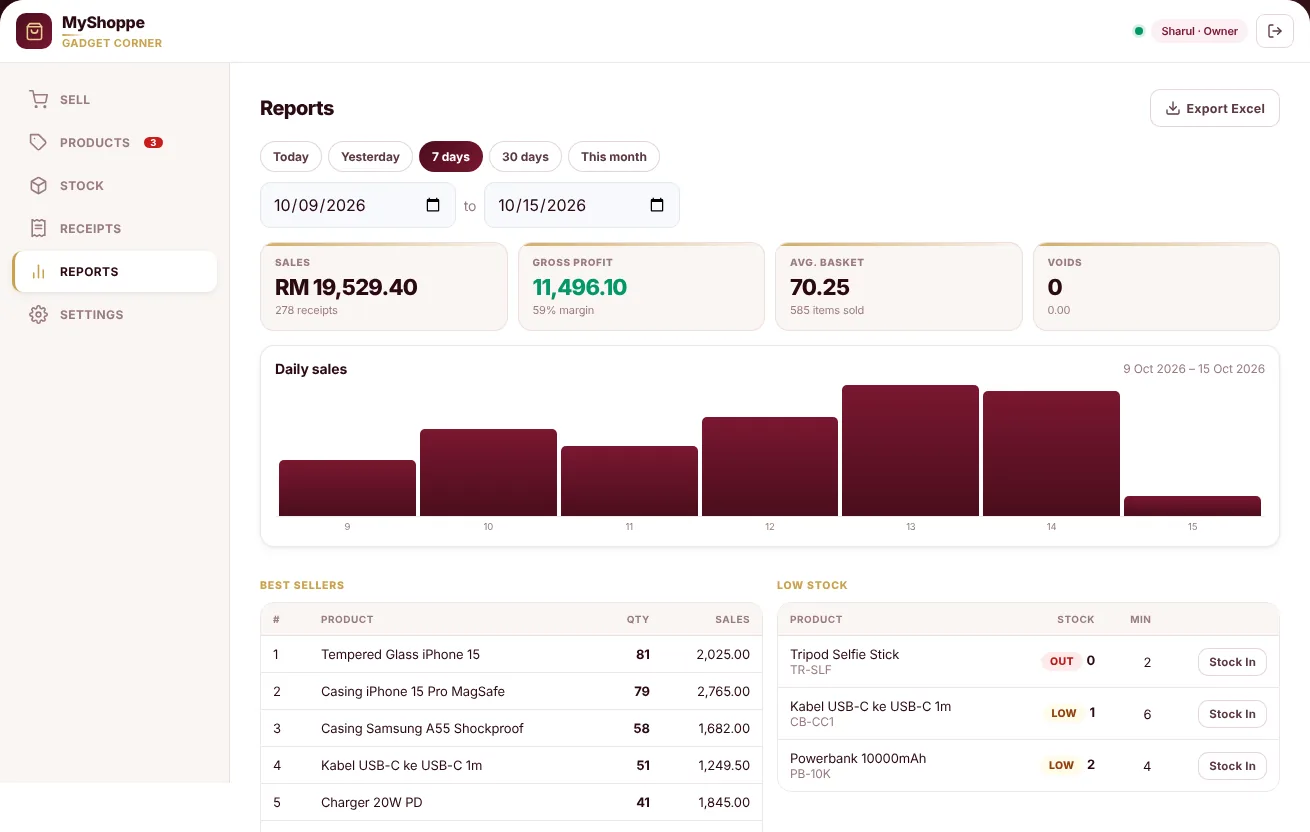Click the Export Excel button
Viewport: 1310px width, 832px height.
pos(1215,109)
